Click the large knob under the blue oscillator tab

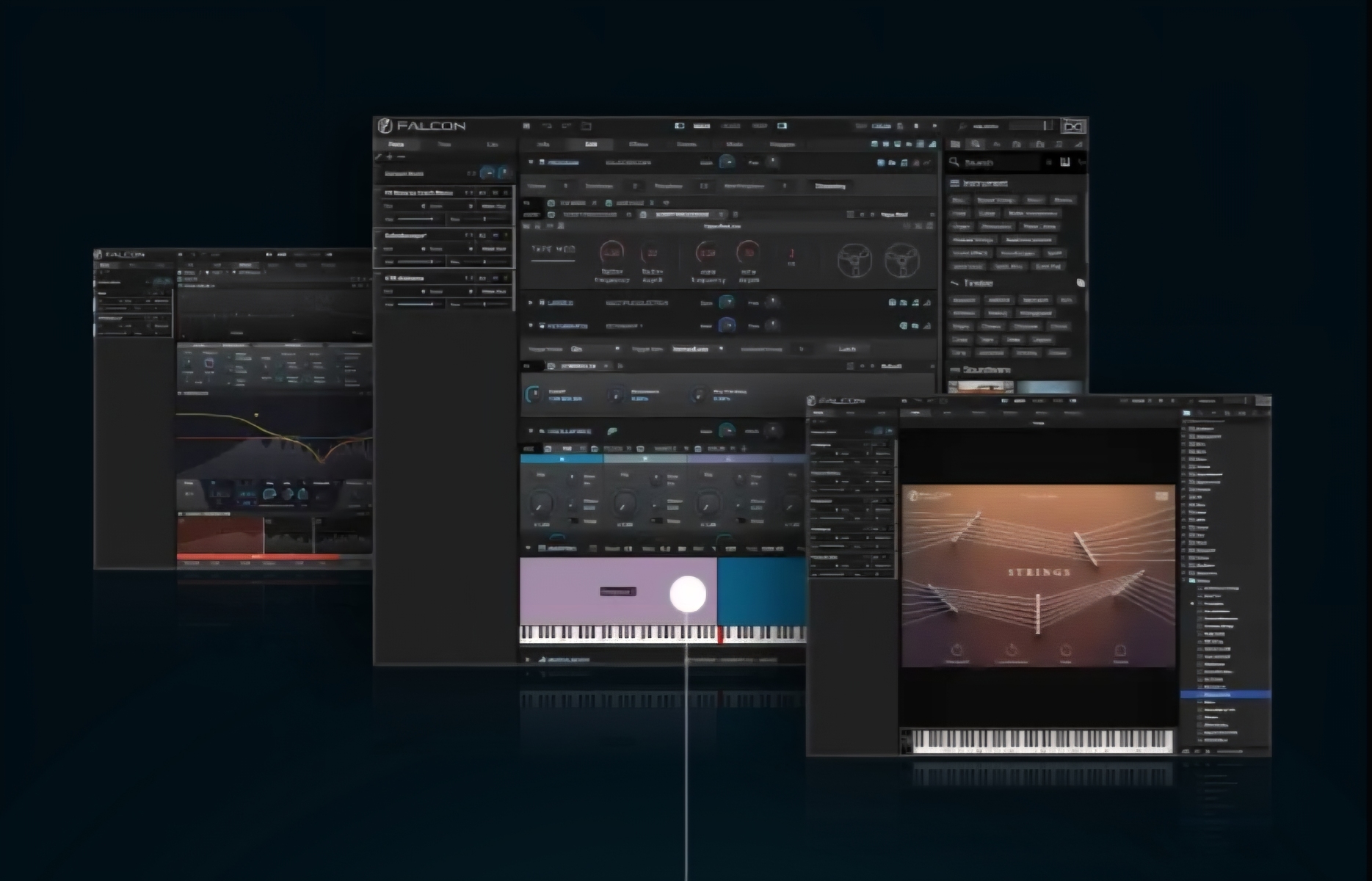(x=542, y=503)
